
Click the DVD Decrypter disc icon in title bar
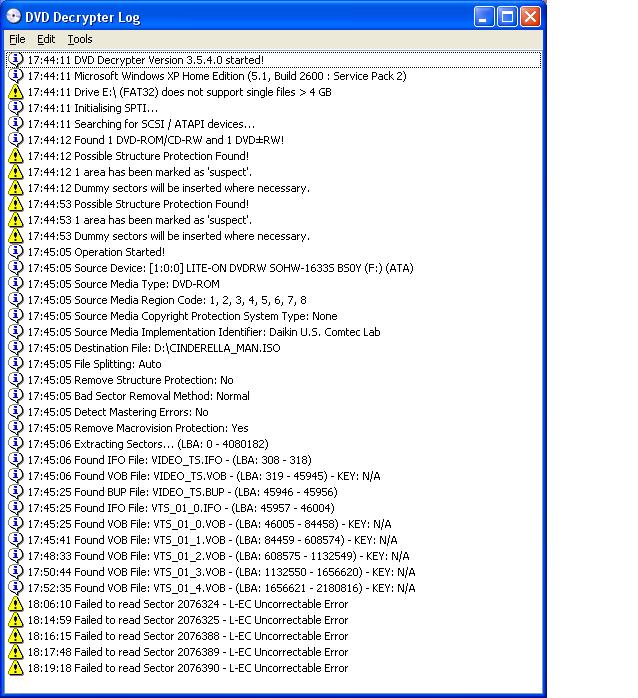[x=14, y=16]
